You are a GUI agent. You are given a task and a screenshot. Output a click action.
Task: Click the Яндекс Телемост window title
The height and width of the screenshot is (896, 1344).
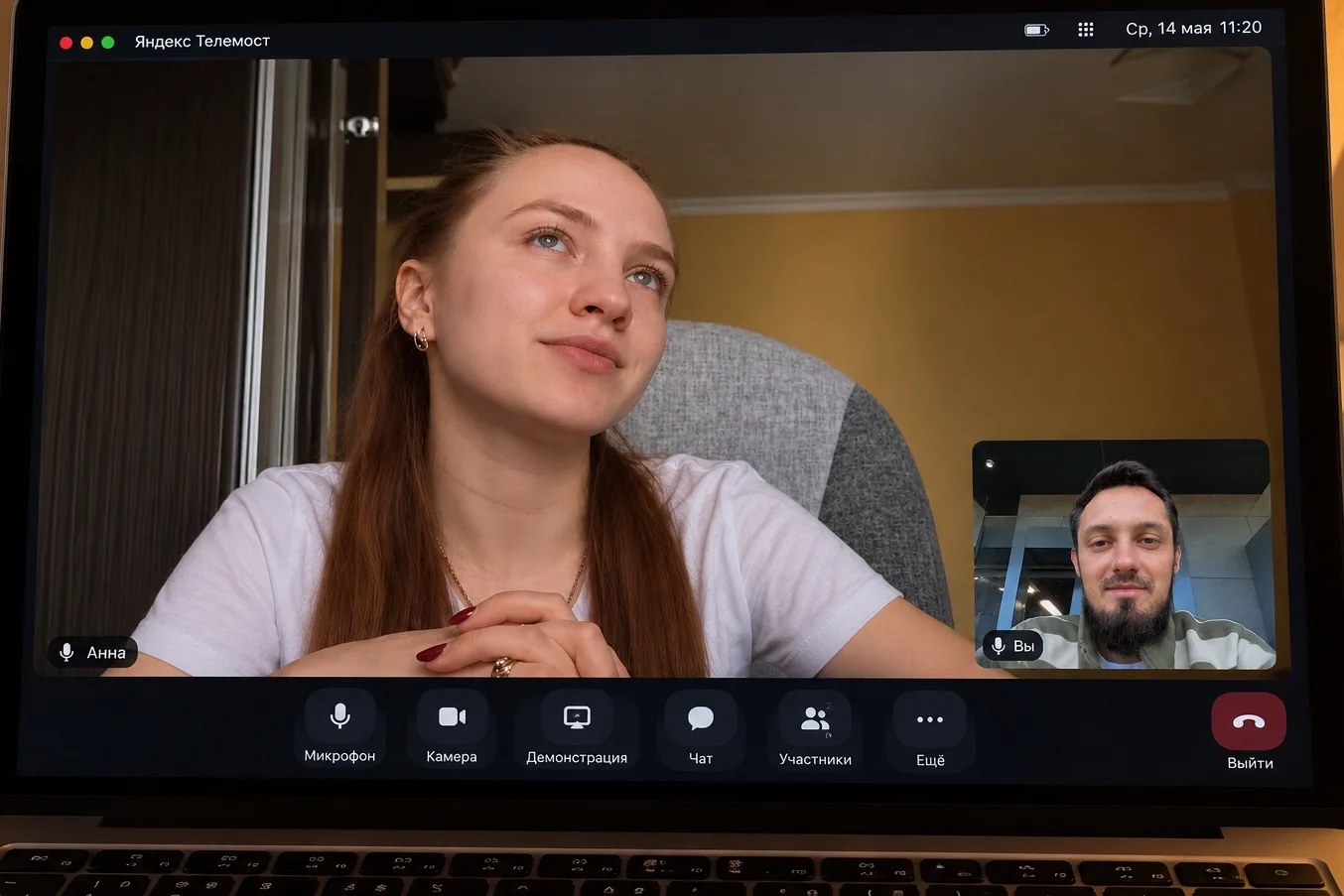[x=202, y=41]
